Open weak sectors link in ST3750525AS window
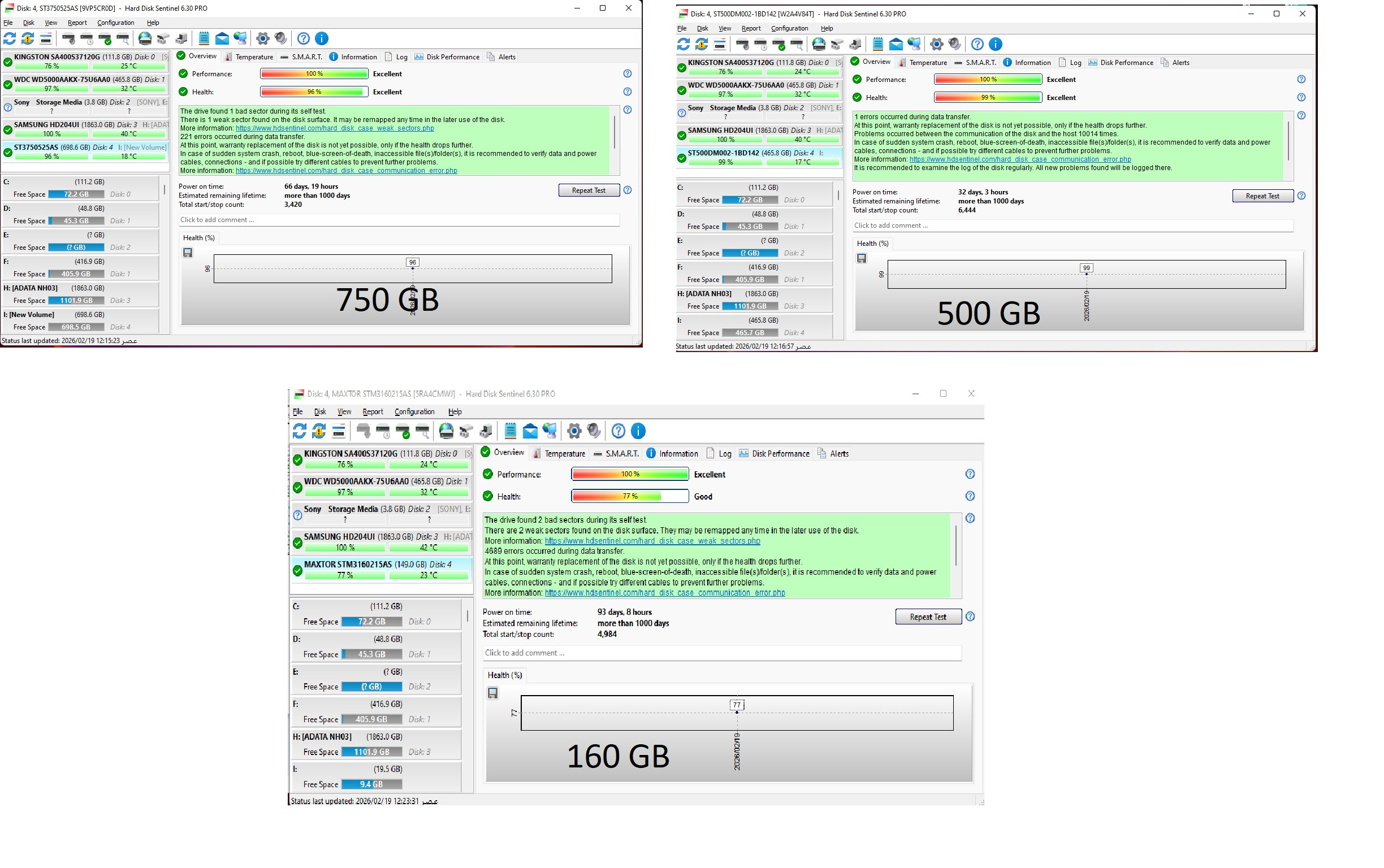1384x868 pixels. [x=334, y=128]
